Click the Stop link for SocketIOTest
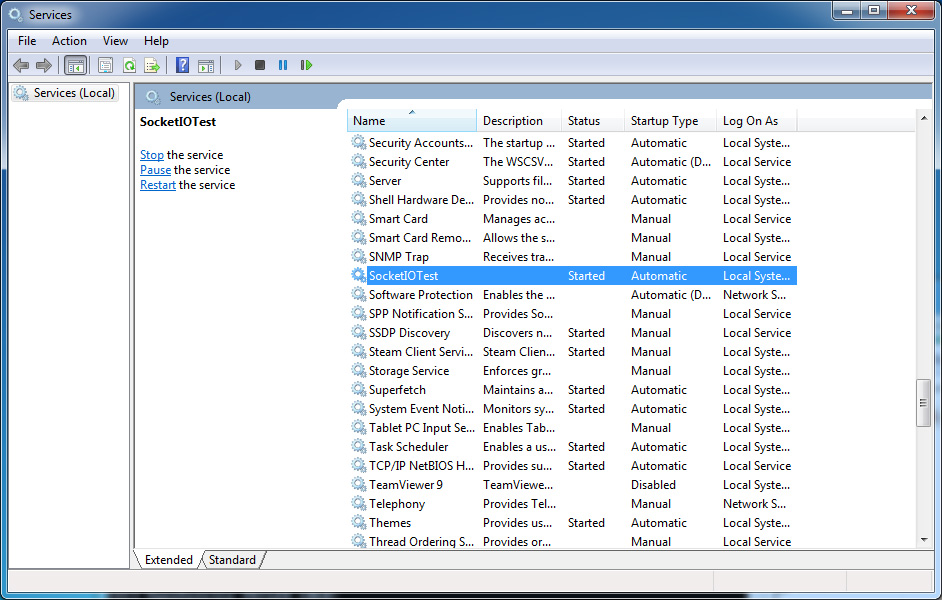The width and height of the screenshot is (942, 600). tap(151, 154)
